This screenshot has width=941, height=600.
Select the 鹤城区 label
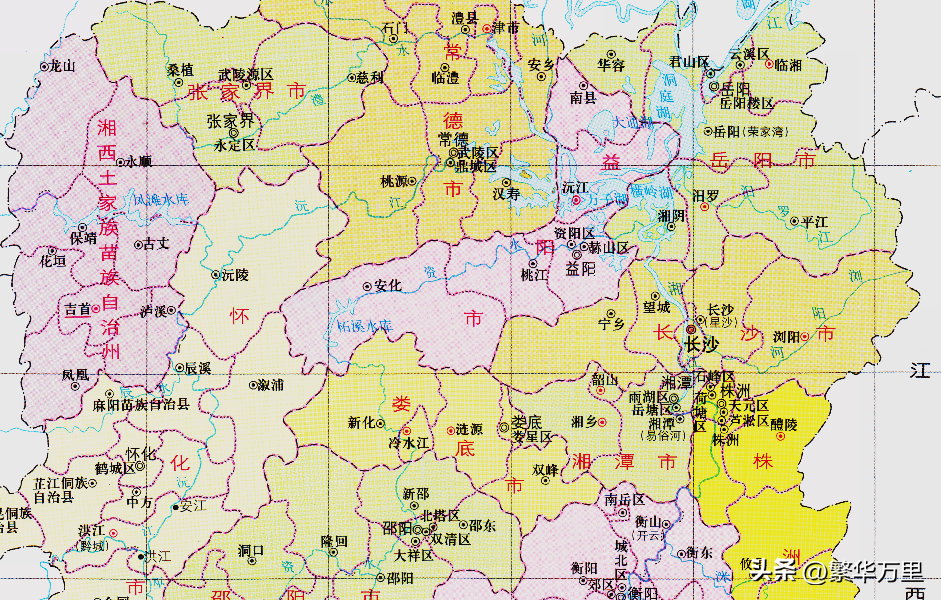(115, 467)
